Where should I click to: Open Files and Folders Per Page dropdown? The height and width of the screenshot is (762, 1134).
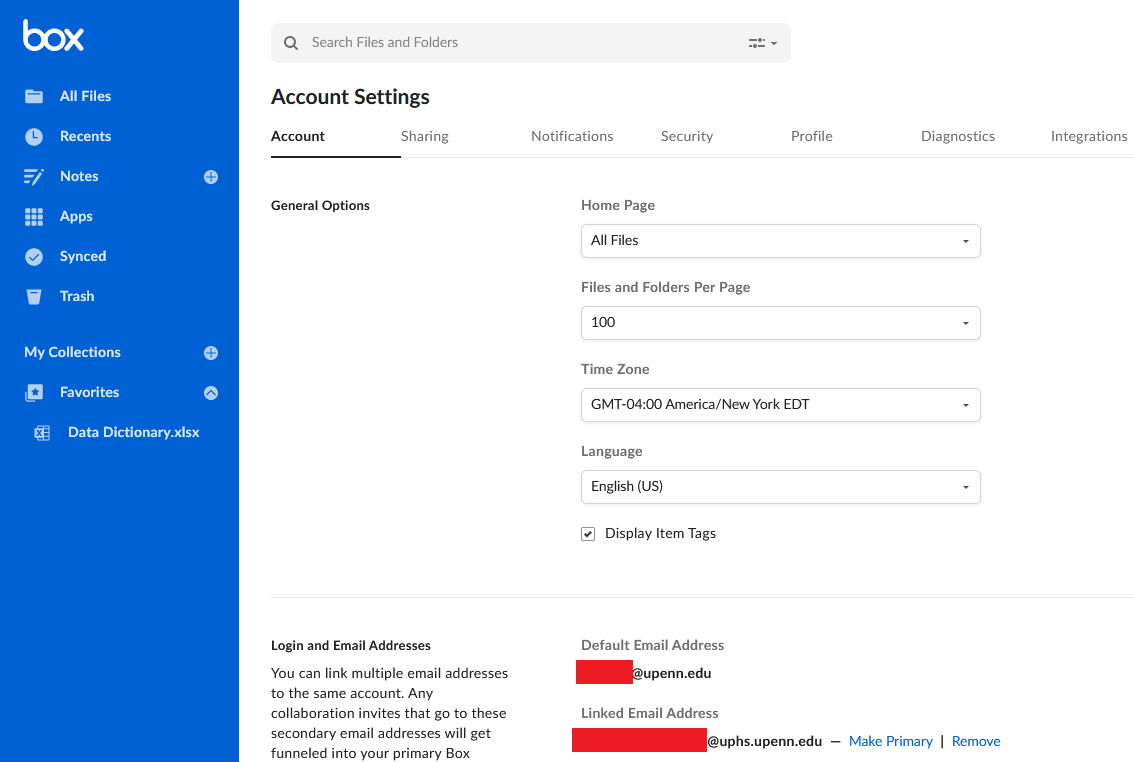tap(780, 322)
